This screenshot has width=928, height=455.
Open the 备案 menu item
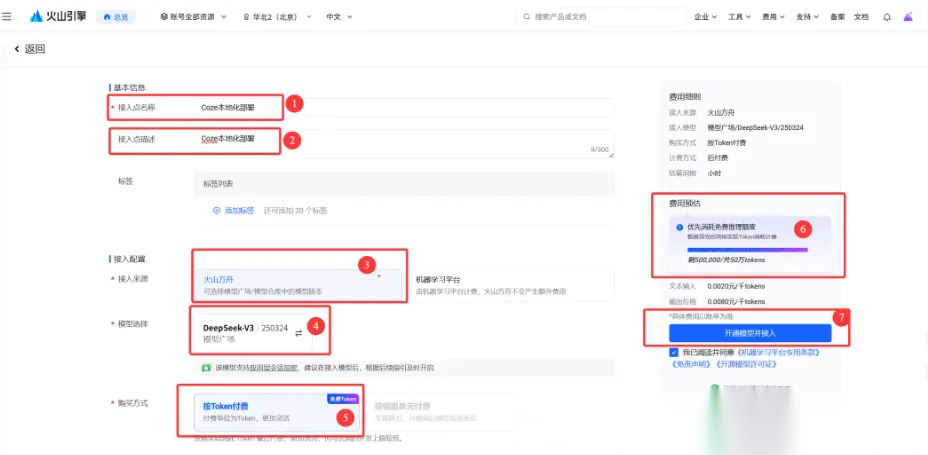tap(837, 17)
